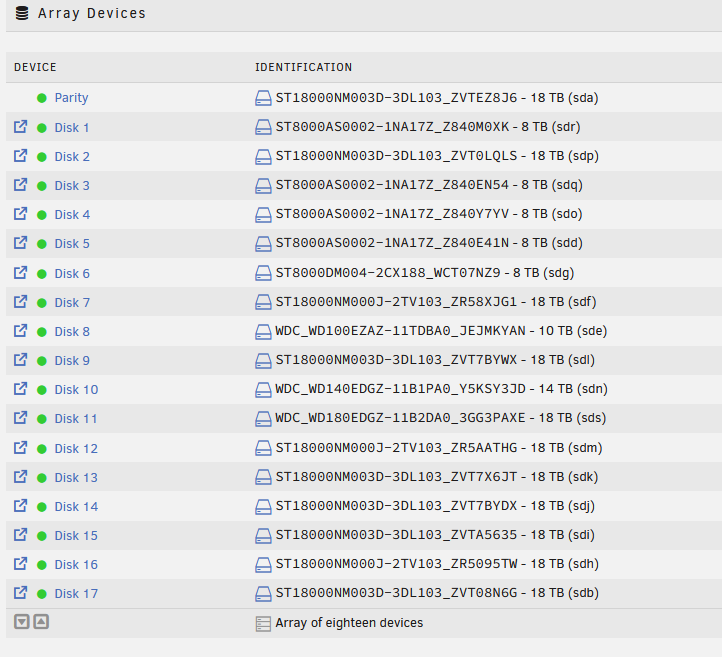
Task: Open the Disk 17 link
Action: 76,593
